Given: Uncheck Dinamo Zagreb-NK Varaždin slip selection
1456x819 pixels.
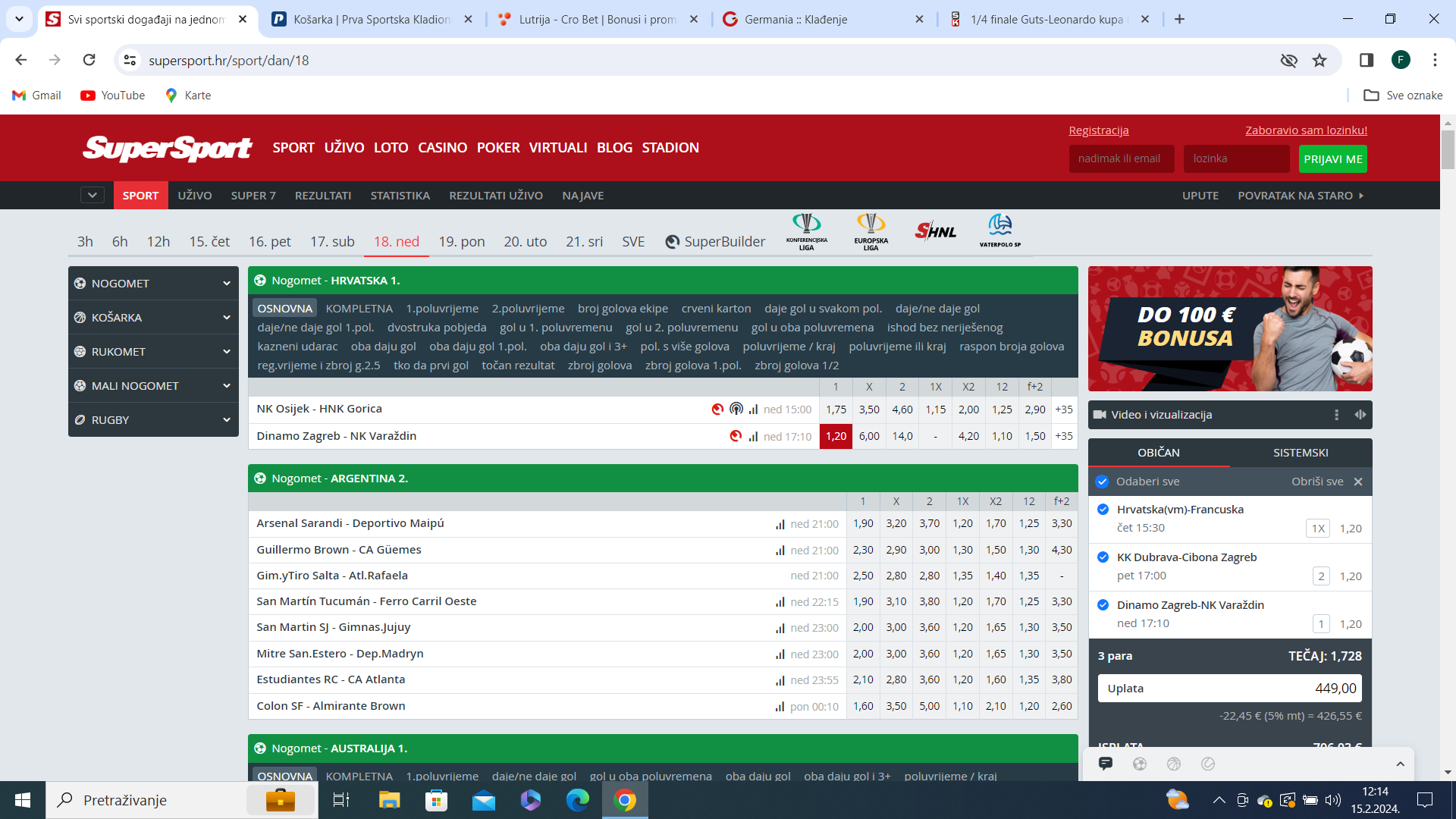Looking at the screenshot, I should tap(1103, 605).
